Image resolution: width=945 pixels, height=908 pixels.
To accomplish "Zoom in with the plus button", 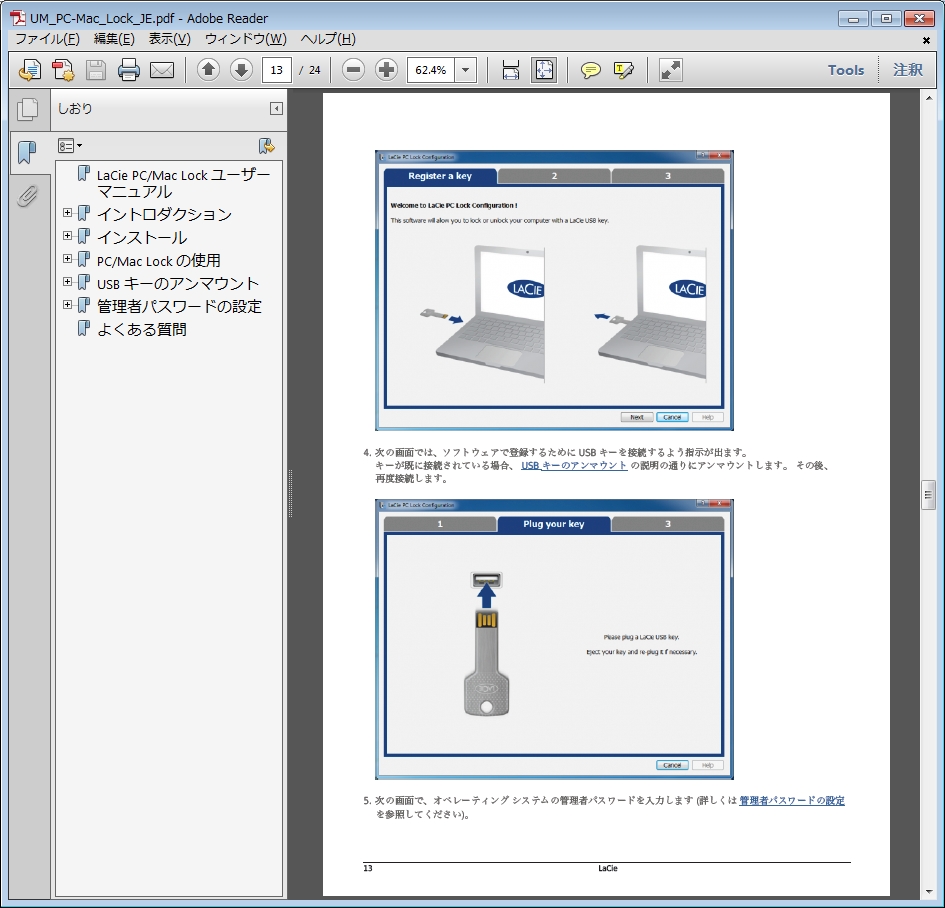I will point(386,70).
